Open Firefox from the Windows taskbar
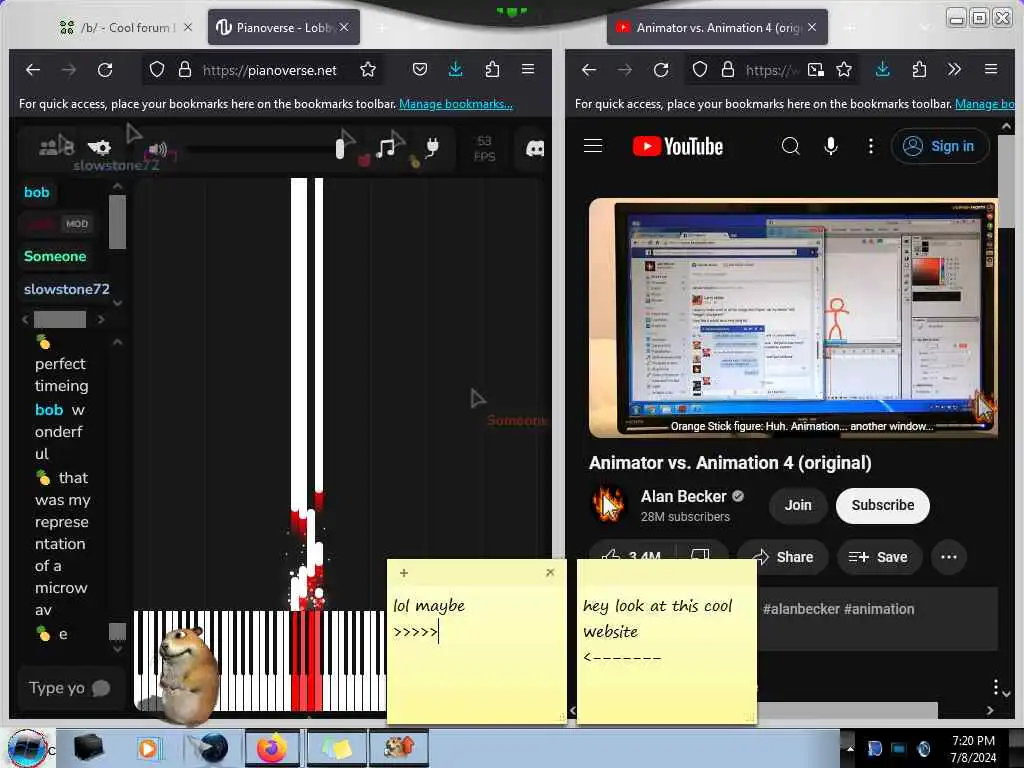The width and height of the screenshot is (1024, 768). click(272, 748)
